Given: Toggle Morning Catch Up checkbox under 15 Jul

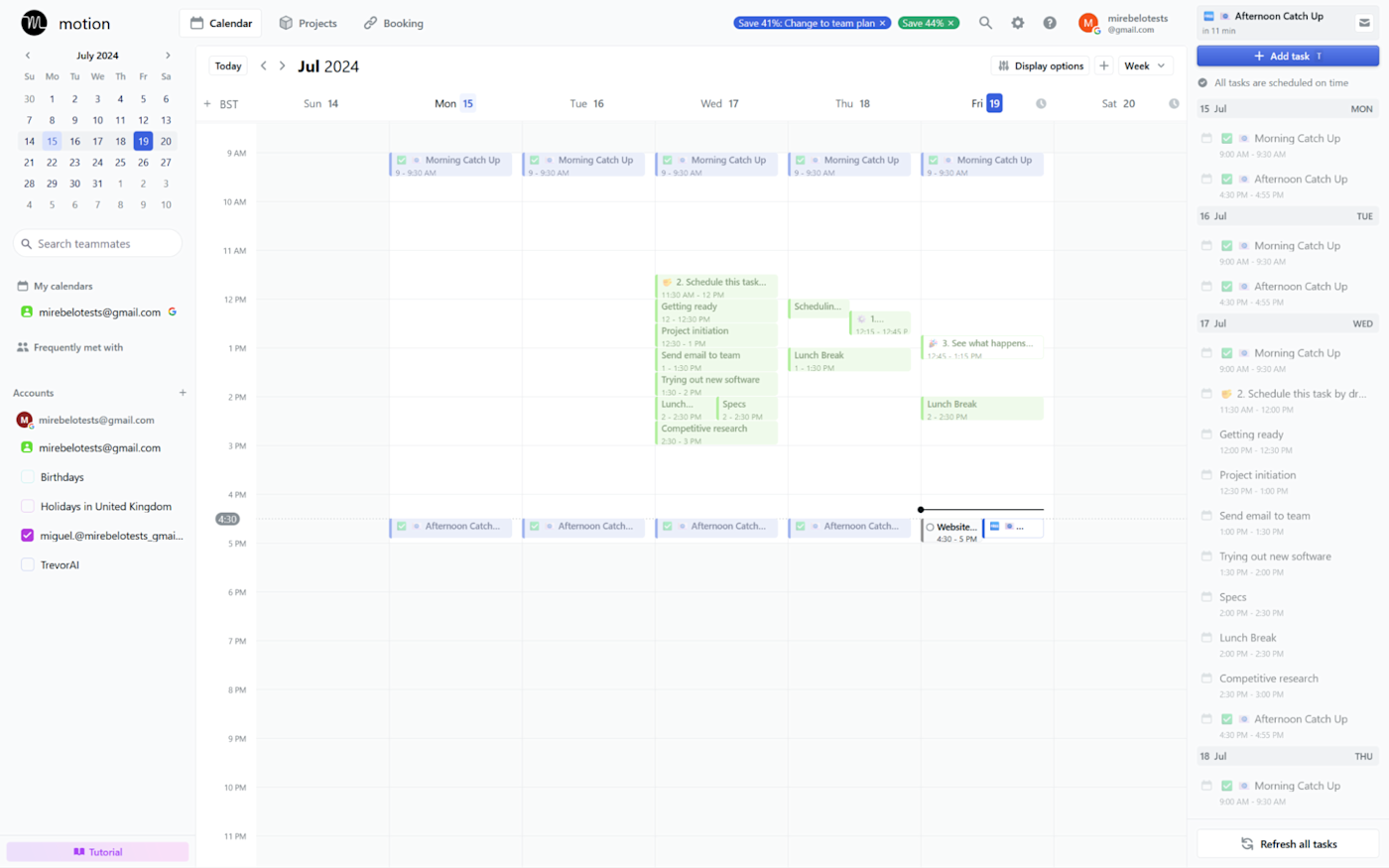Looking at the screenshot, I should 1227,139.
